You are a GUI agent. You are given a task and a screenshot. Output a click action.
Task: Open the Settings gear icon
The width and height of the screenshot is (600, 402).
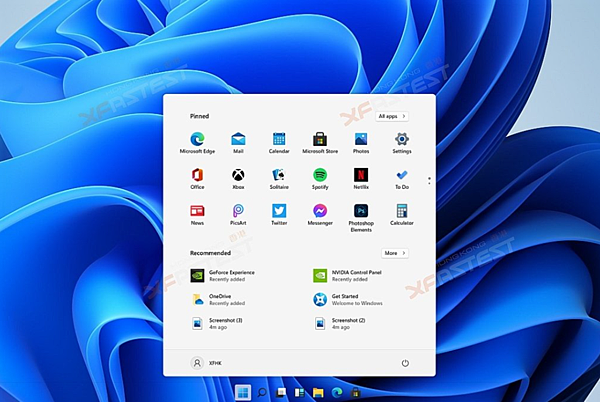pos(402,143)
